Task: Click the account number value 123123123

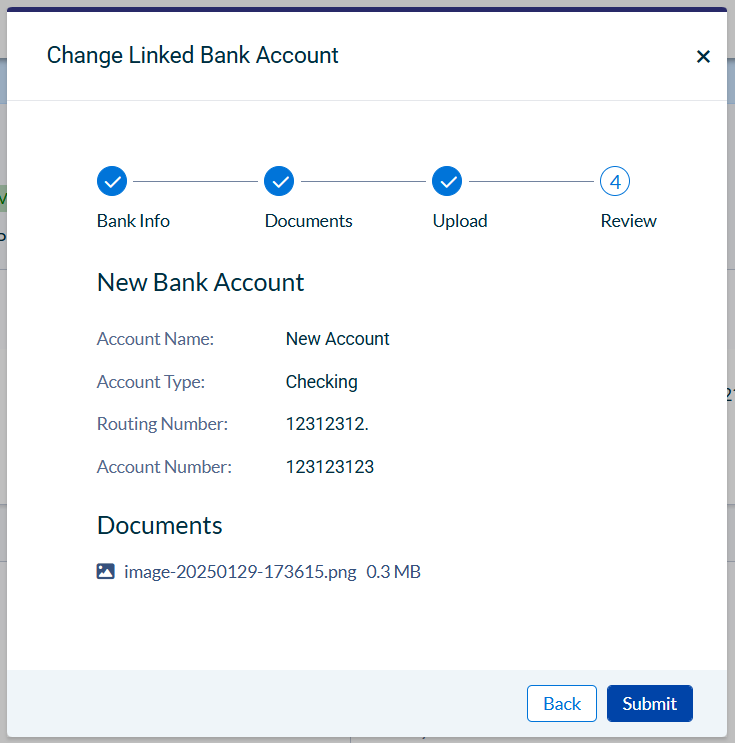Action: point(330,467)
